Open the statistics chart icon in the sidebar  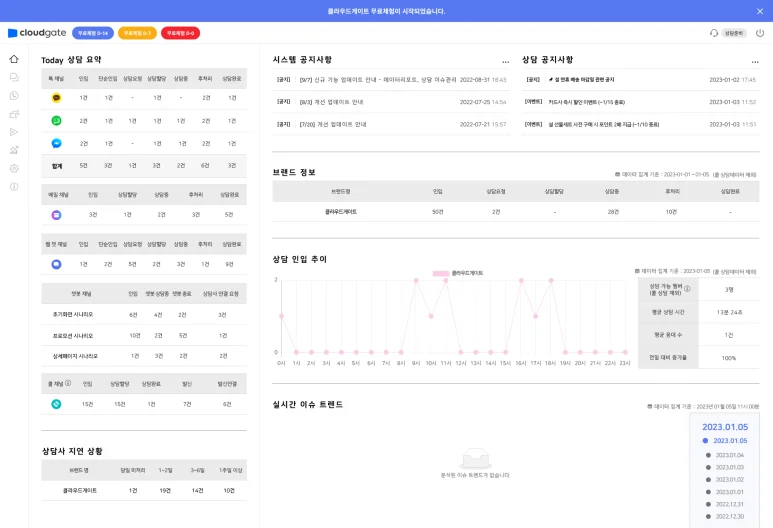[14, 150]
